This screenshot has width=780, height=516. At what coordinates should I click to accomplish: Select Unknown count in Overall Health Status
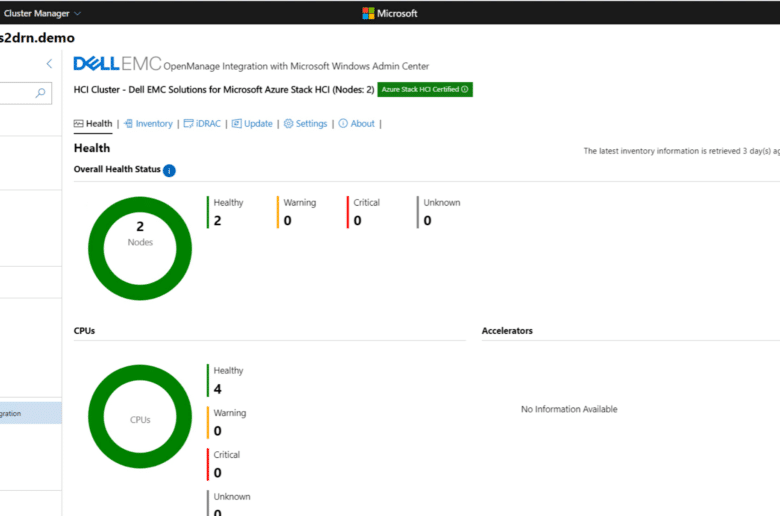pos(439,212)
